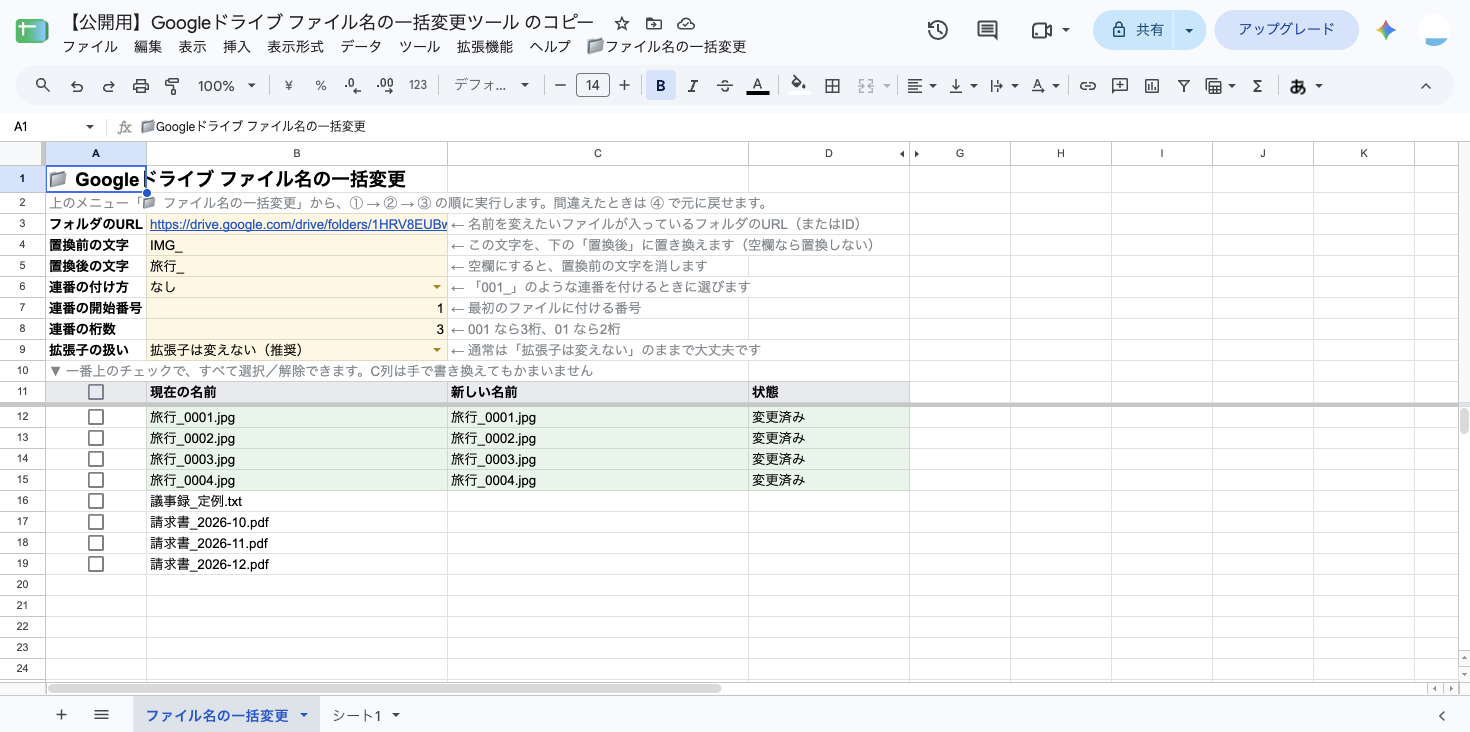The image size is (1470, 732).
Task: Toggle bold formatting
Action: coord(661,86)
